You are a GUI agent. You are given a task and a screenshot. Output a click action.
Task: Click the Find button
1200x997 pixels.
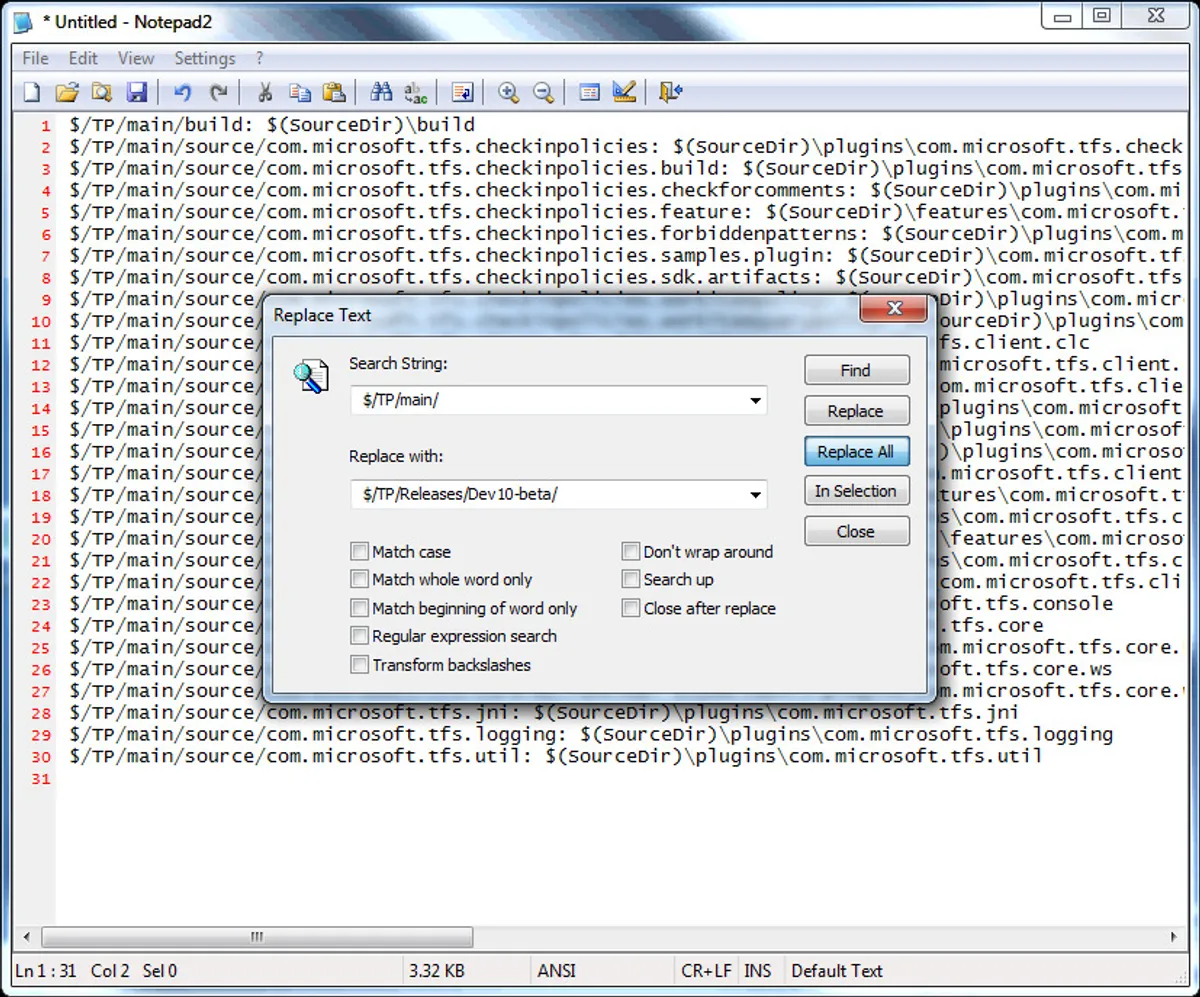[857, 370]
